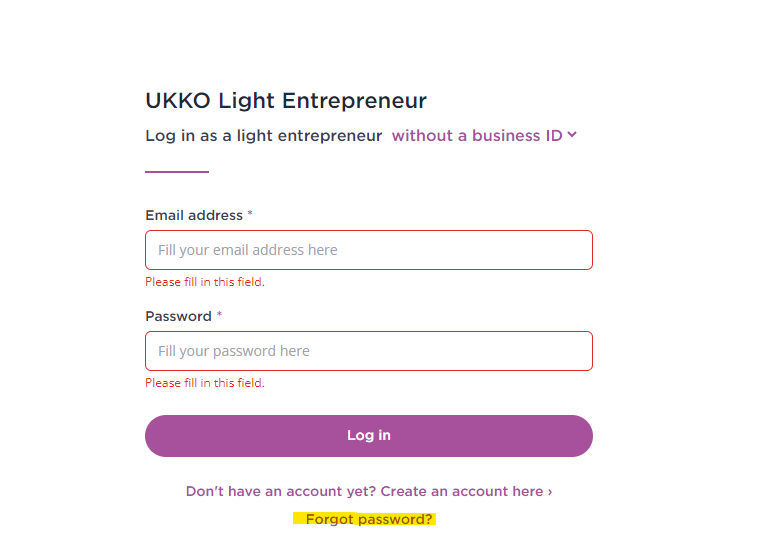This screenshot has height=550, width=759.
Task: Click the chevron icon beside business ID
Action: (572, 135)
